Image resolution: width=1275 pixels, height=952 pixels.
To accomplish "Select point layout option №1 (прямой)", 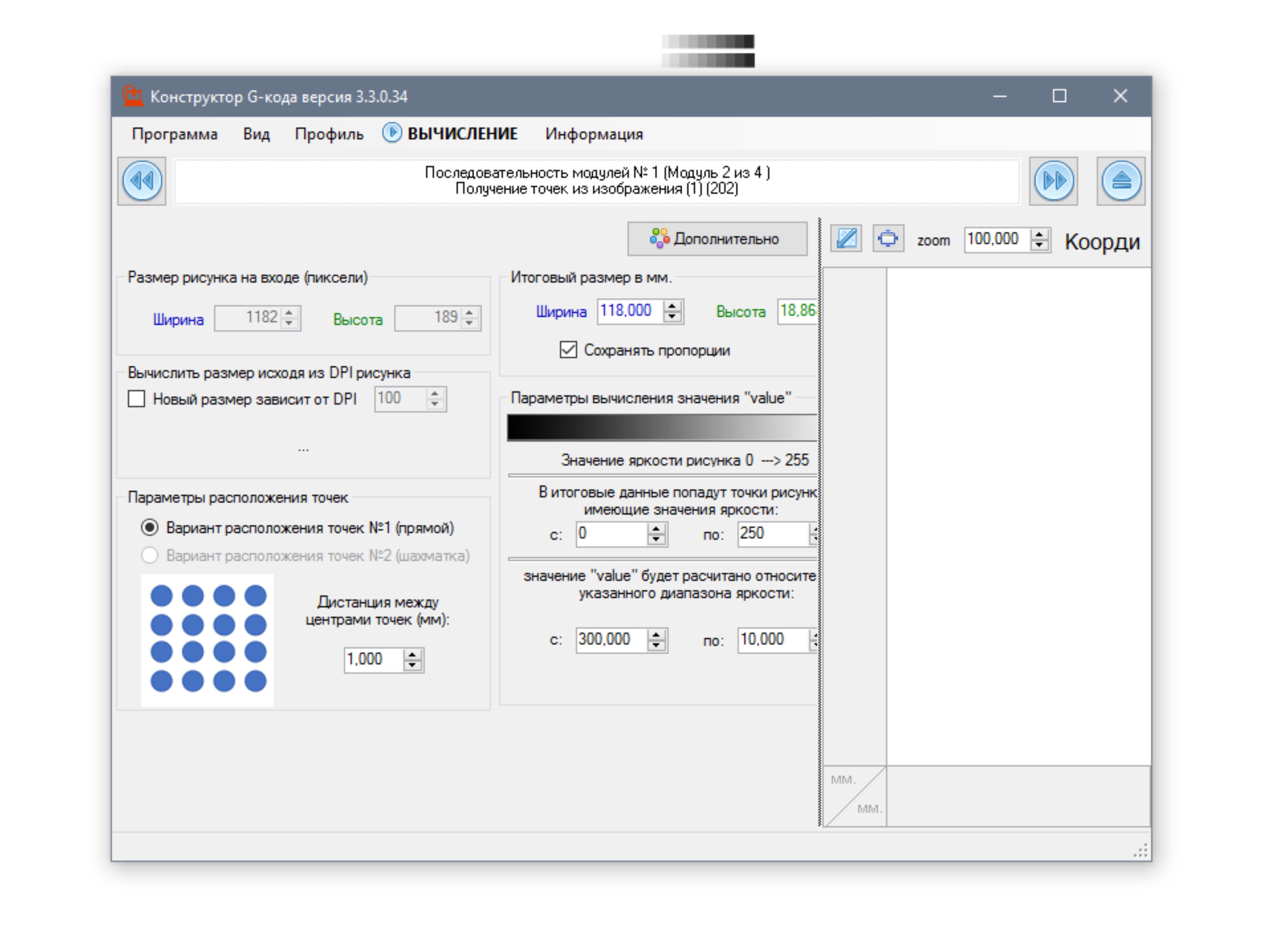I will (150, 527).
